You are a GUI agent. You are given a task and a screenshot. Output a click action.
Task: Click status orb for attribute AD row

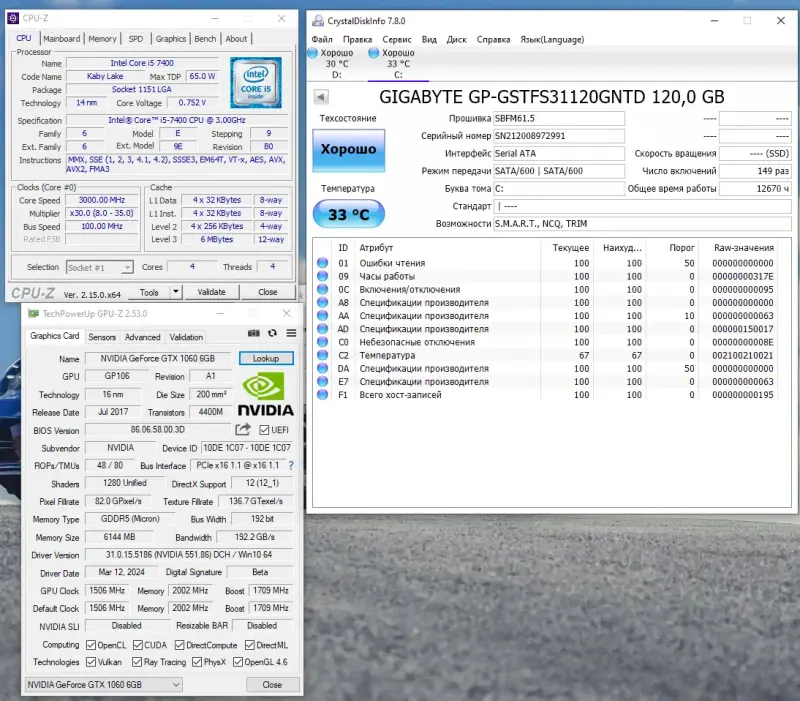pos(322,329)
